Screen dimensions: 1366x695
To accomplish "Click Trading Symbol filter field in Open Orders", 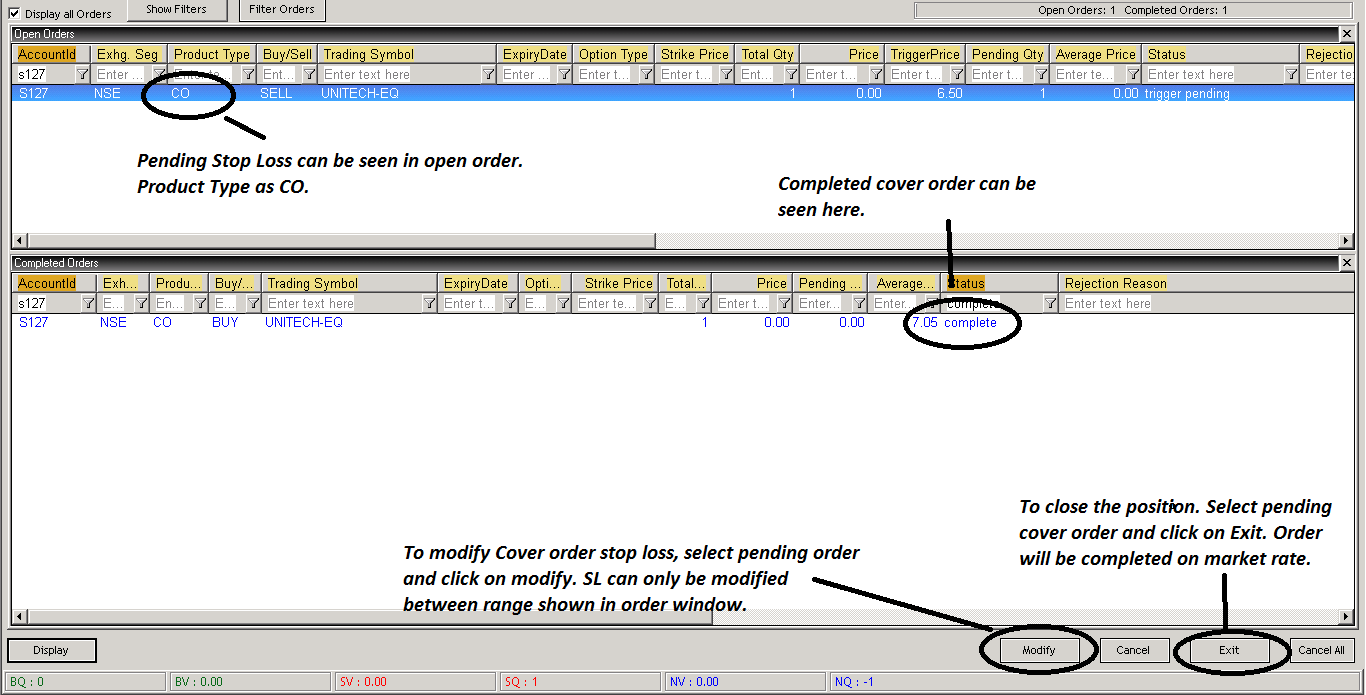I will point(400,74).
